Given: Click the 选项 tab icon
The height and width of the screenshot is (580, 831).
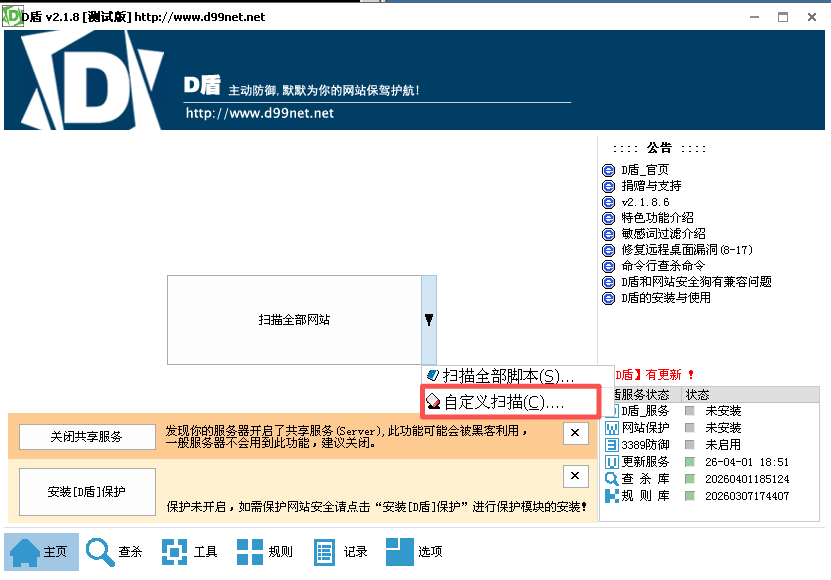Looking at the screenshot, I should pos(400,552).
